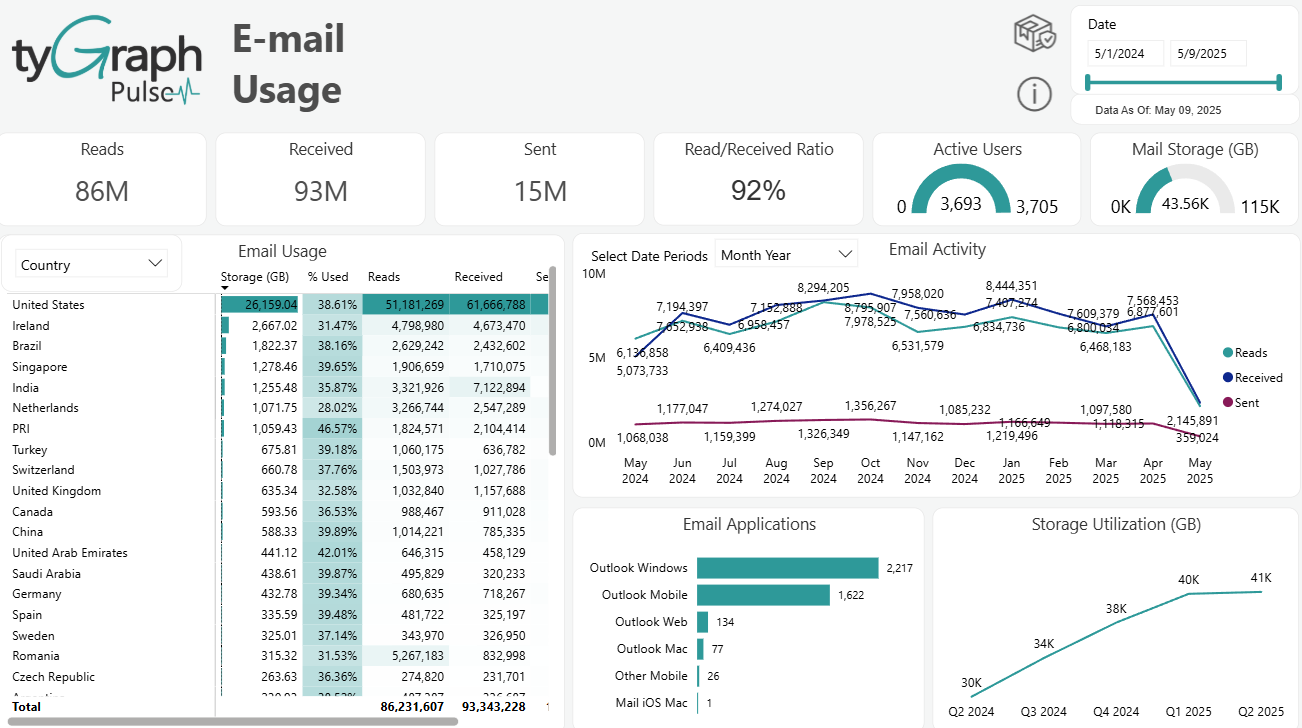Click the Storage (GB) sort arrow
The height and width of the screenshot is (728, 1302).
point(225,289)
